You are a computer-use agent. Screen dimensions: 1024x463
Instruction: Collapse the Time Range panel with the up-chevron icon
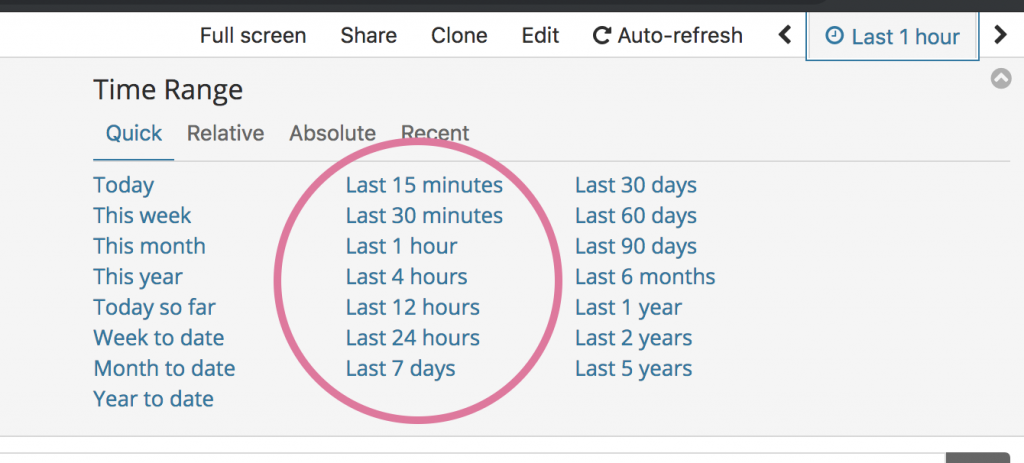click(x=1000, y=79)
